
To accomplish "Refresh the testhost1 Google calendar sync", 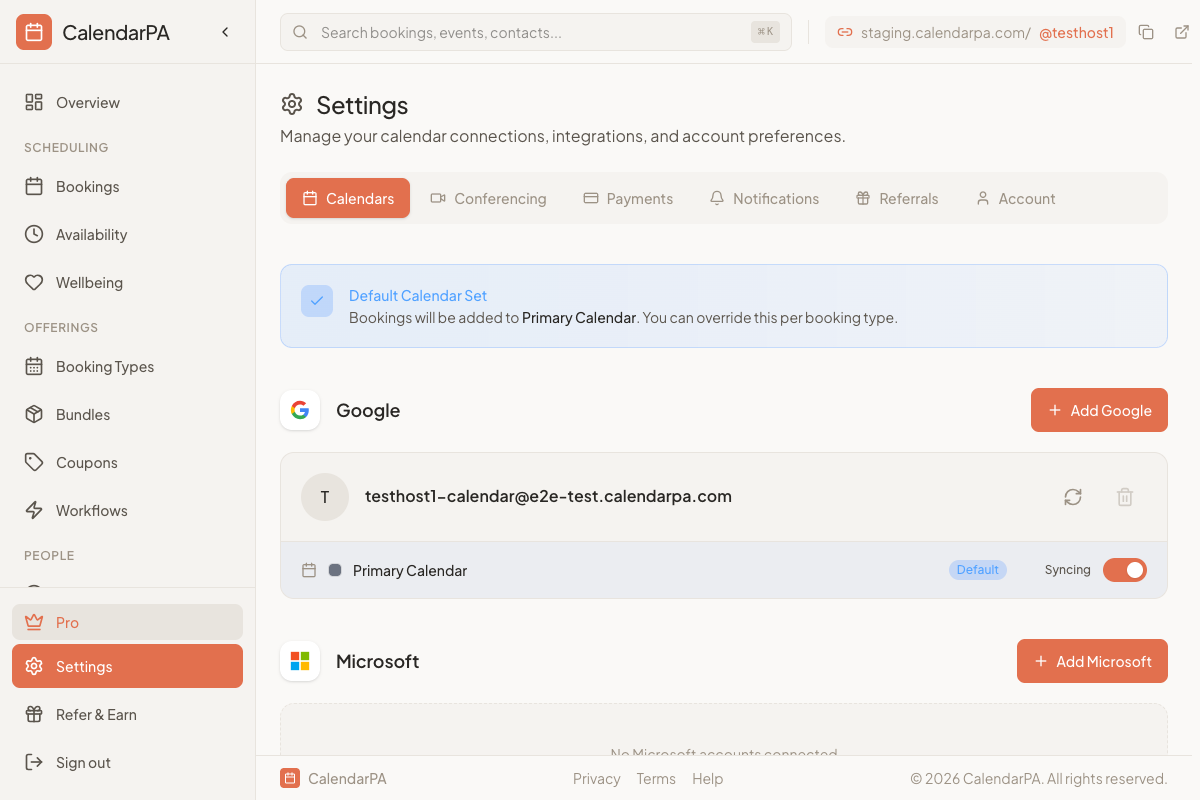I will coord(1073,497).
